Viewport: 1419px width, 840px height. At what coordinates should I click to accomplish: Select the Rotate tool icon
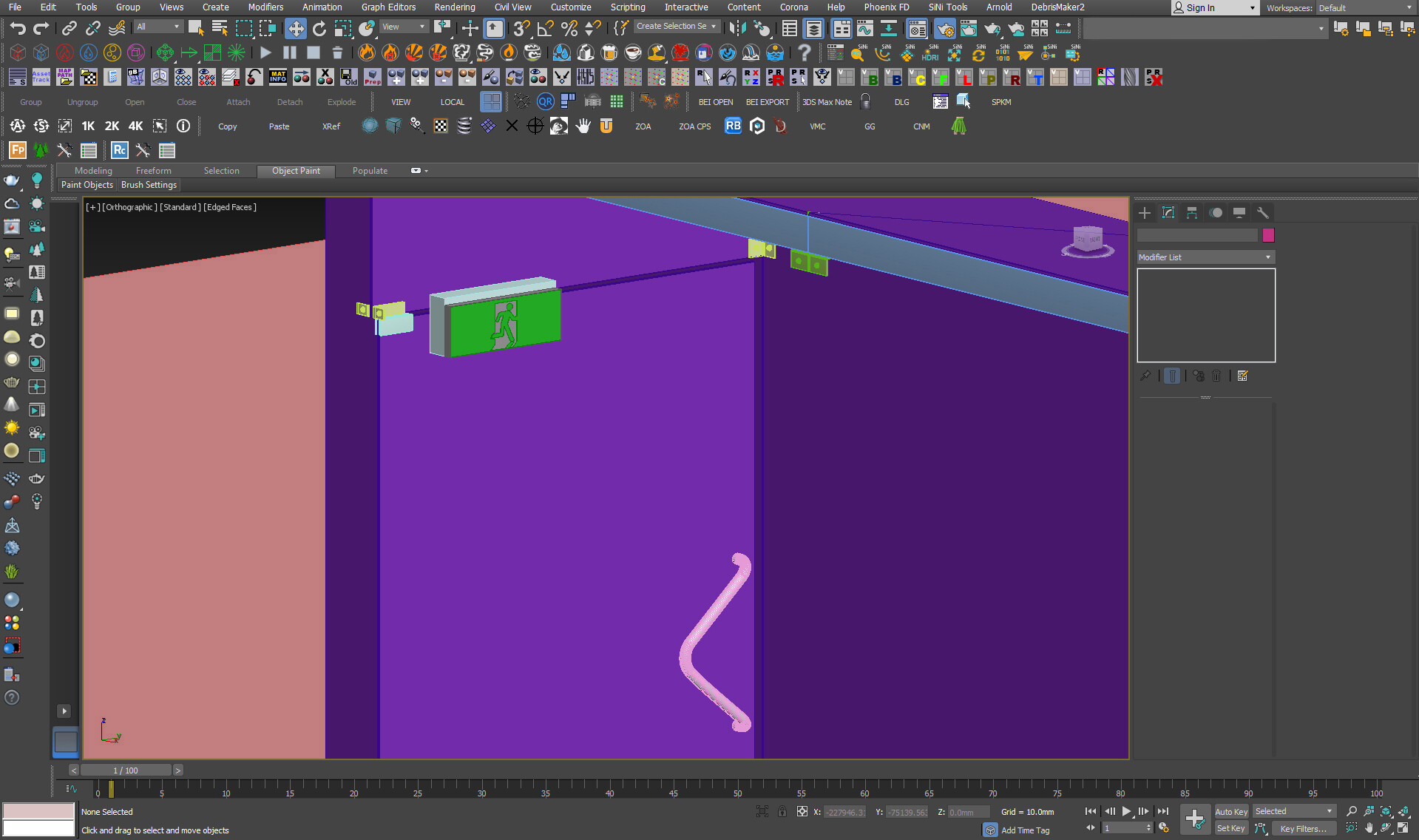click(319, 28)
